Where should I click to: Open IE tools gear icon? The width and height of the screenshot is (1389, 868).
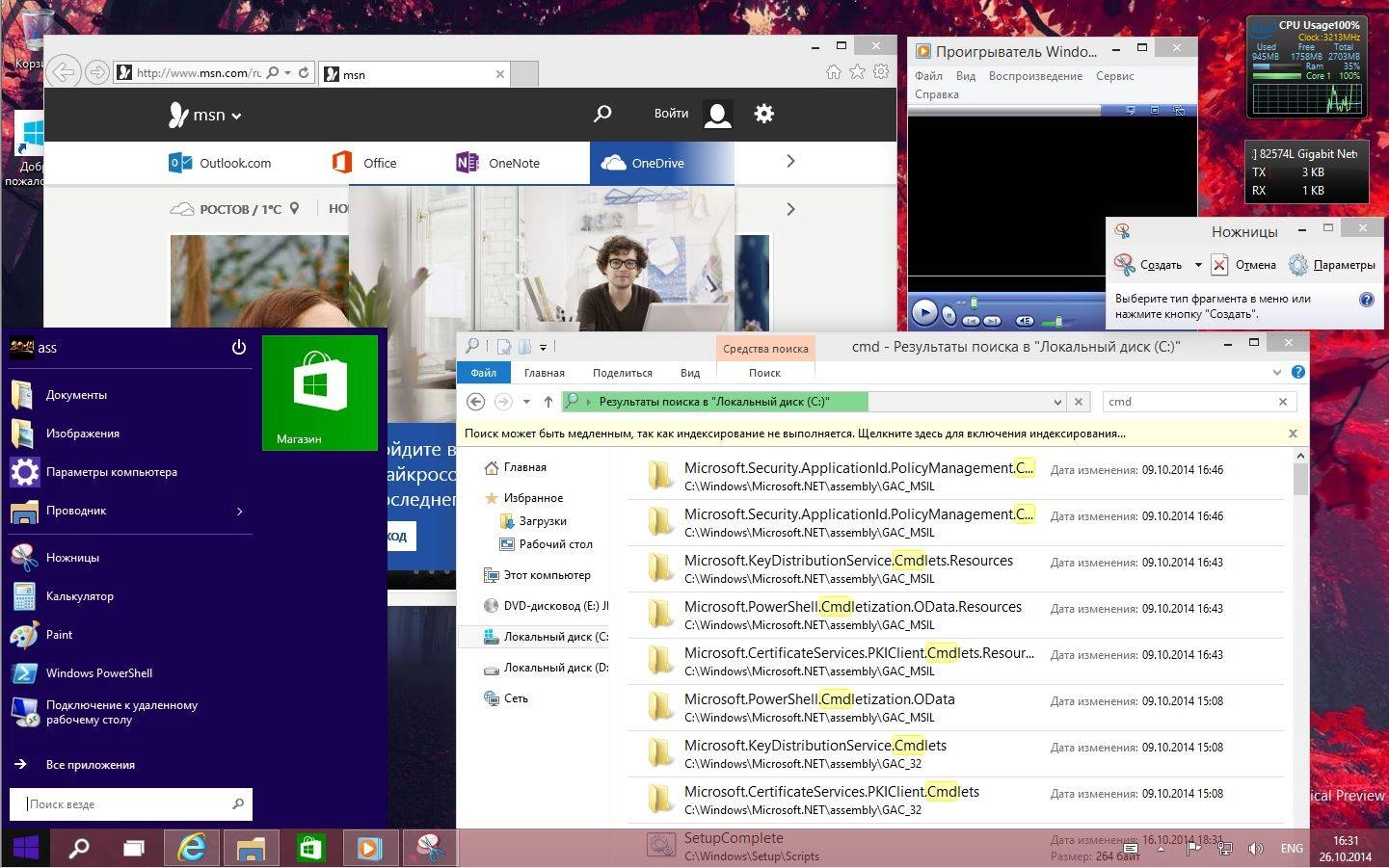881,72
